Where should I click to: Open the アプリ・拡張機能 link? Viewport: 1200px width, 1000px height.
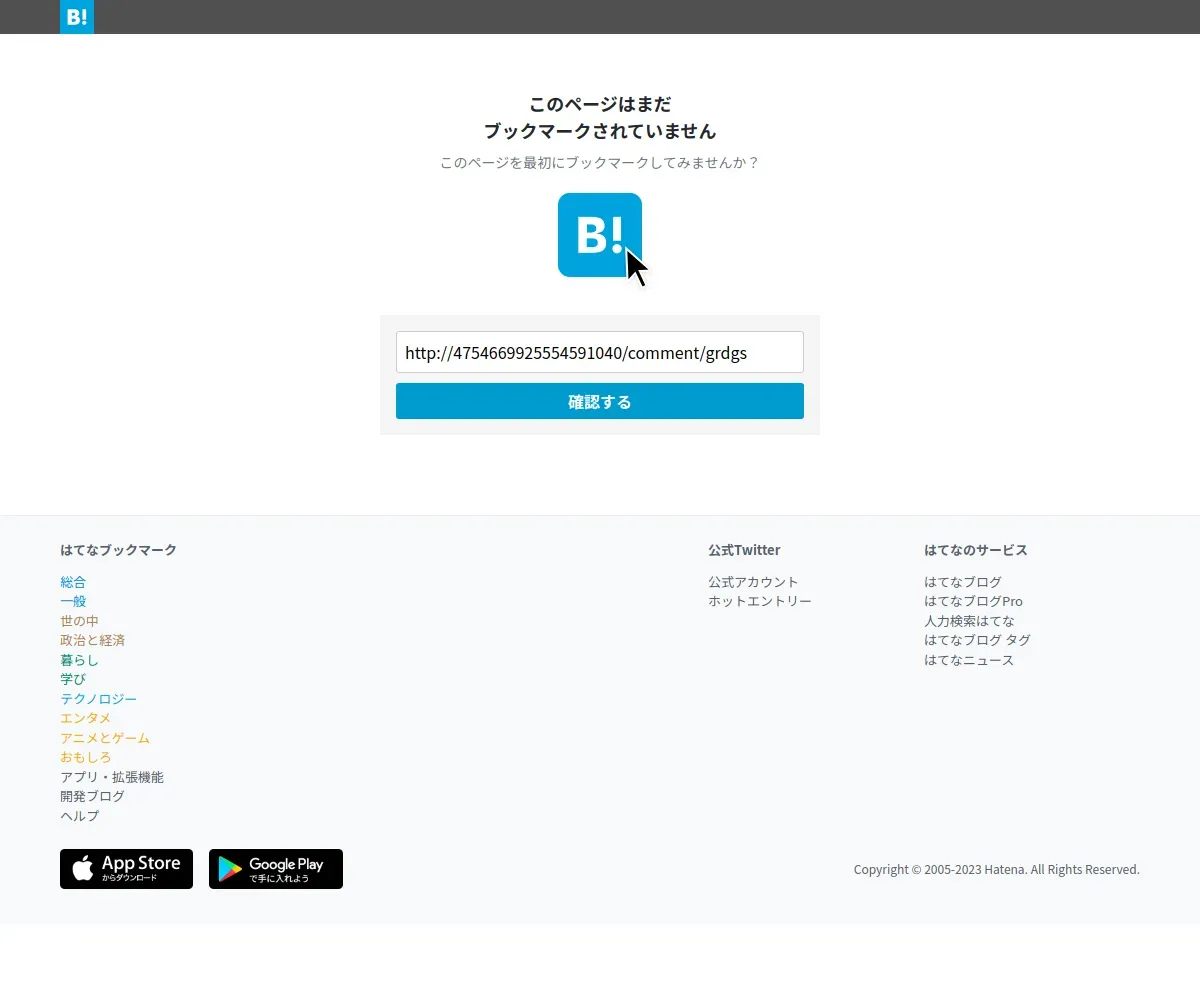pyautogui.click(x=112, y=777)
